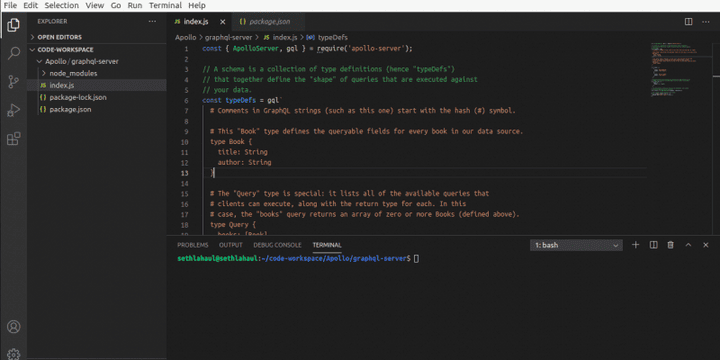Screen dimensions: 720x360
Task: Click the braces icon beside package-lock.json
Action: 43,97
